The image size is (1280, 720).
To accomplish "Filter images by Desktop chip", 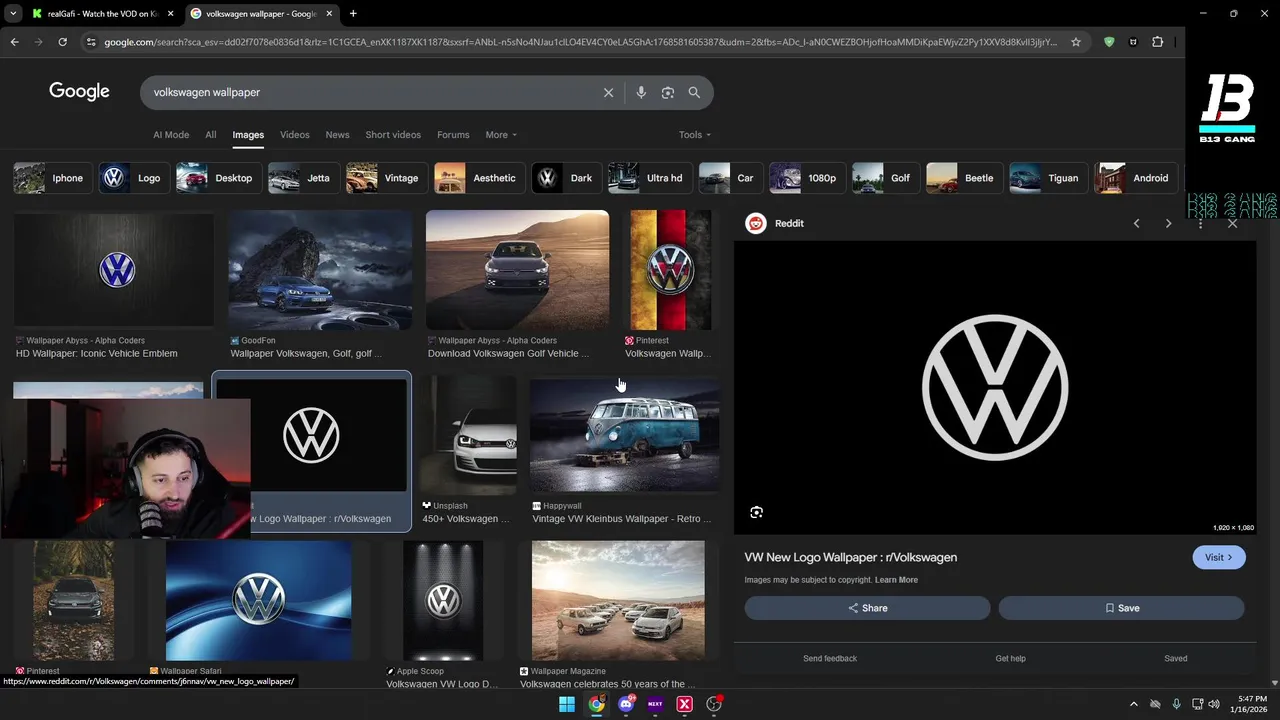I will coord(220,178).
